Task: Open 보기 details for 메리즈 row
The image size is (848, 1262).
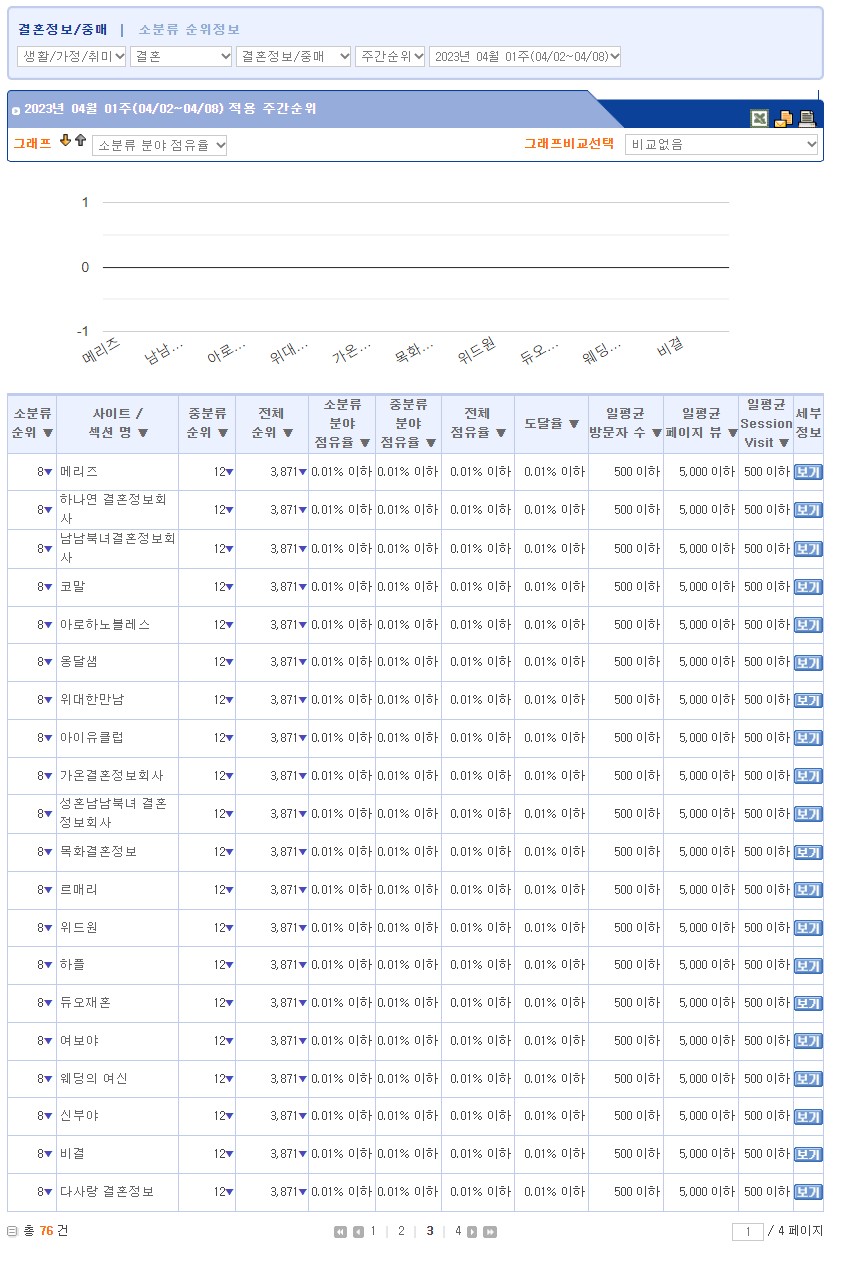Action: 807,473
